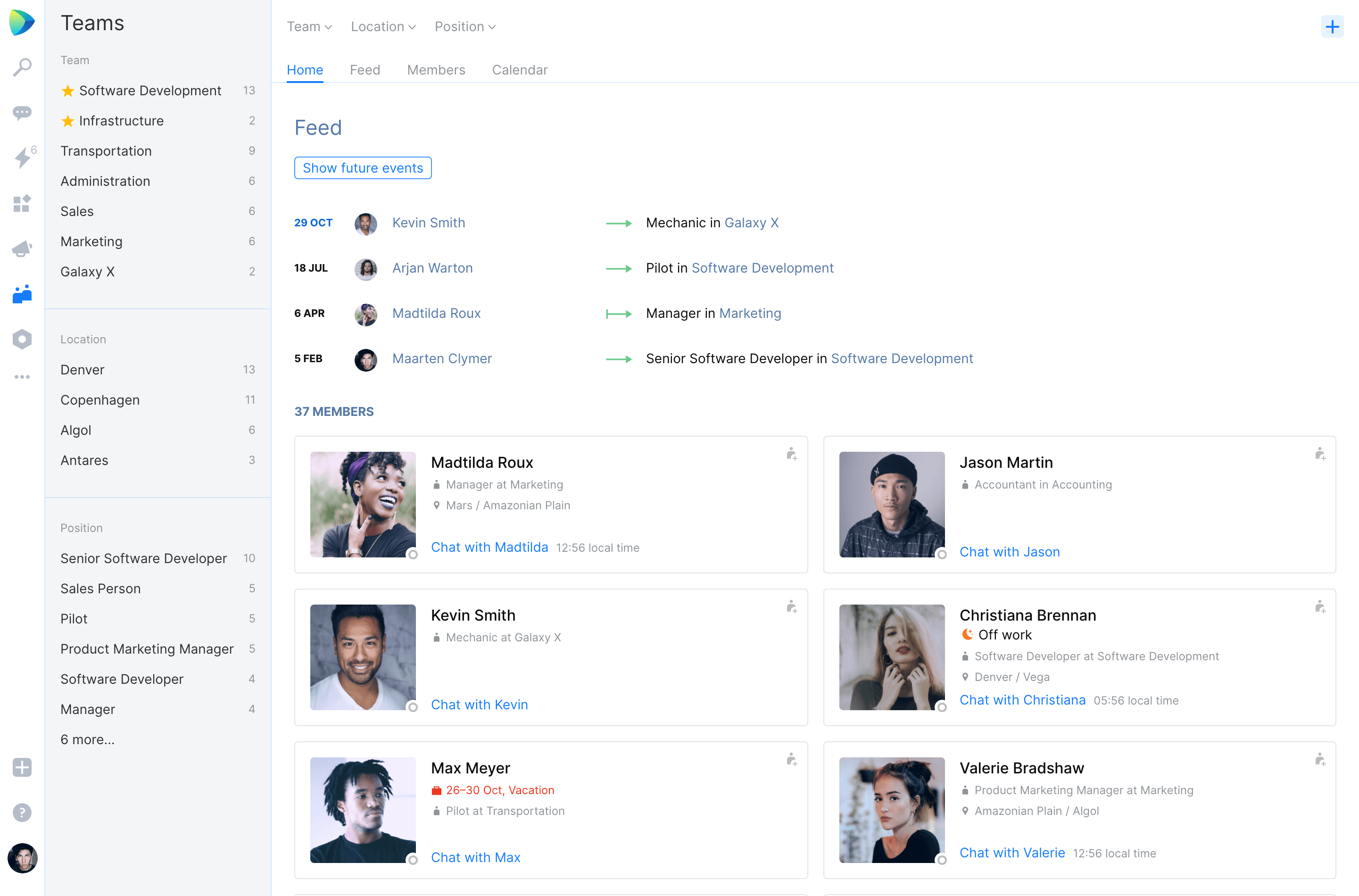Switch to the Calendar tab
The image size is (1359, 896).
tap(519, 70)
